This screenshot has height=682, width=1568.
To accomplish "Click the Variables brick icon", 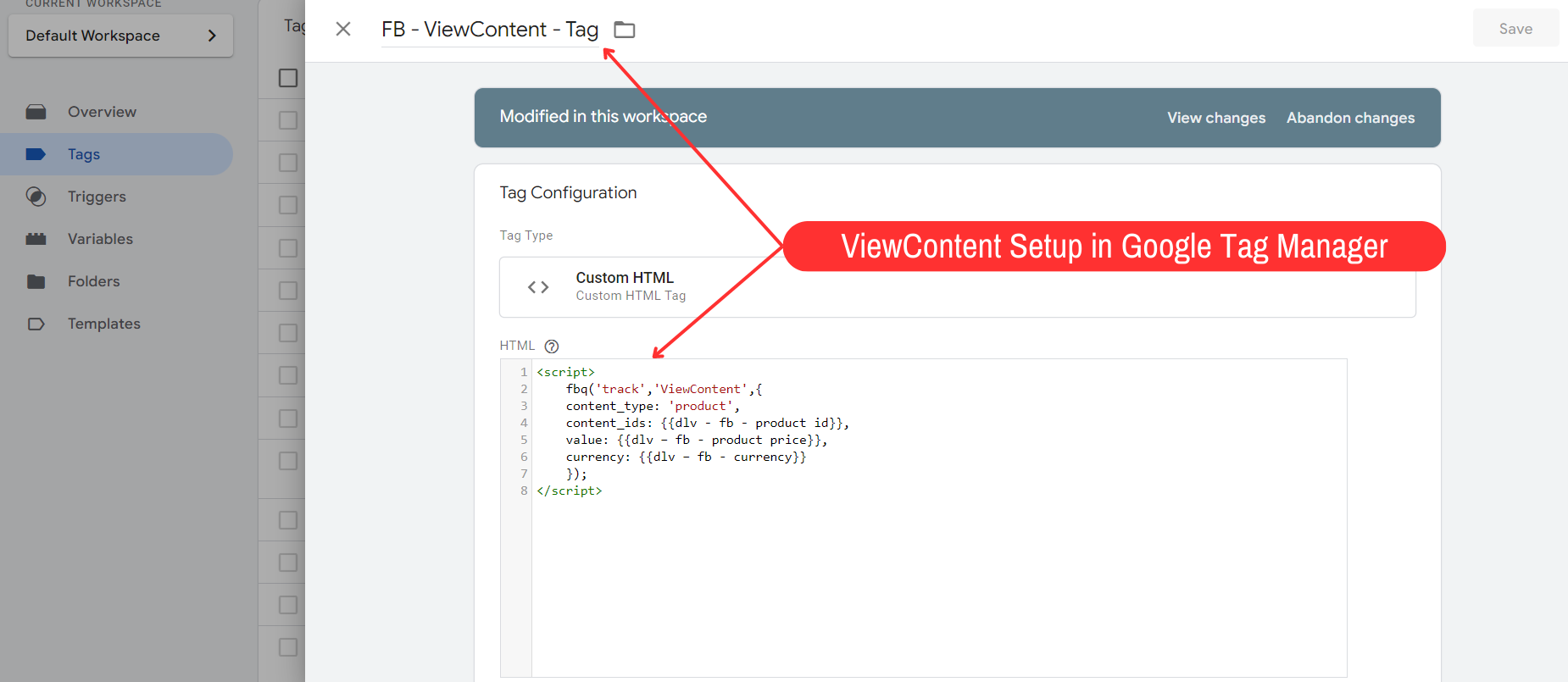I will [x=36, y=239].
